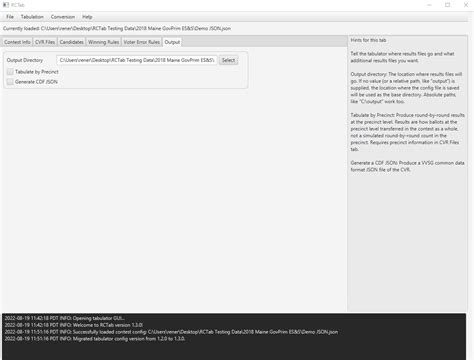Click the 'Tabulate by Precinct' label text
The image size is (474, 360).
[x=37, y=72]
